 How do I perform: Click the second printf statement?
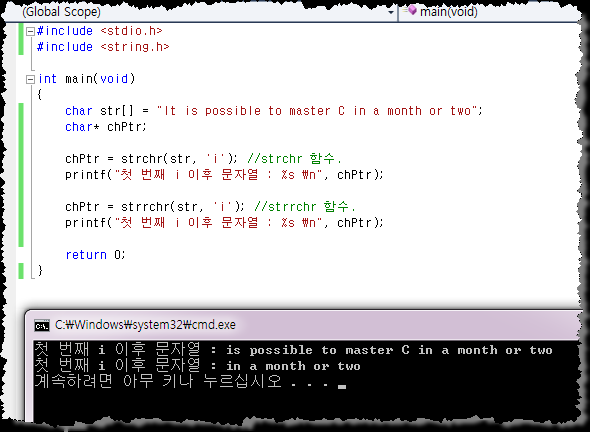[224, 223]
